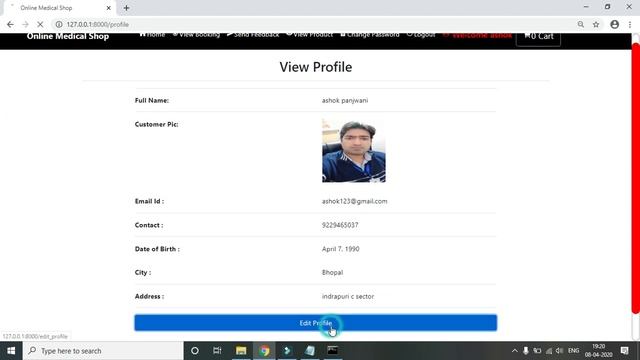The height and width of the screenshot is (360, 640).
Task: Click the Online Medical Shop brand link
Action: tap(68, 36)
